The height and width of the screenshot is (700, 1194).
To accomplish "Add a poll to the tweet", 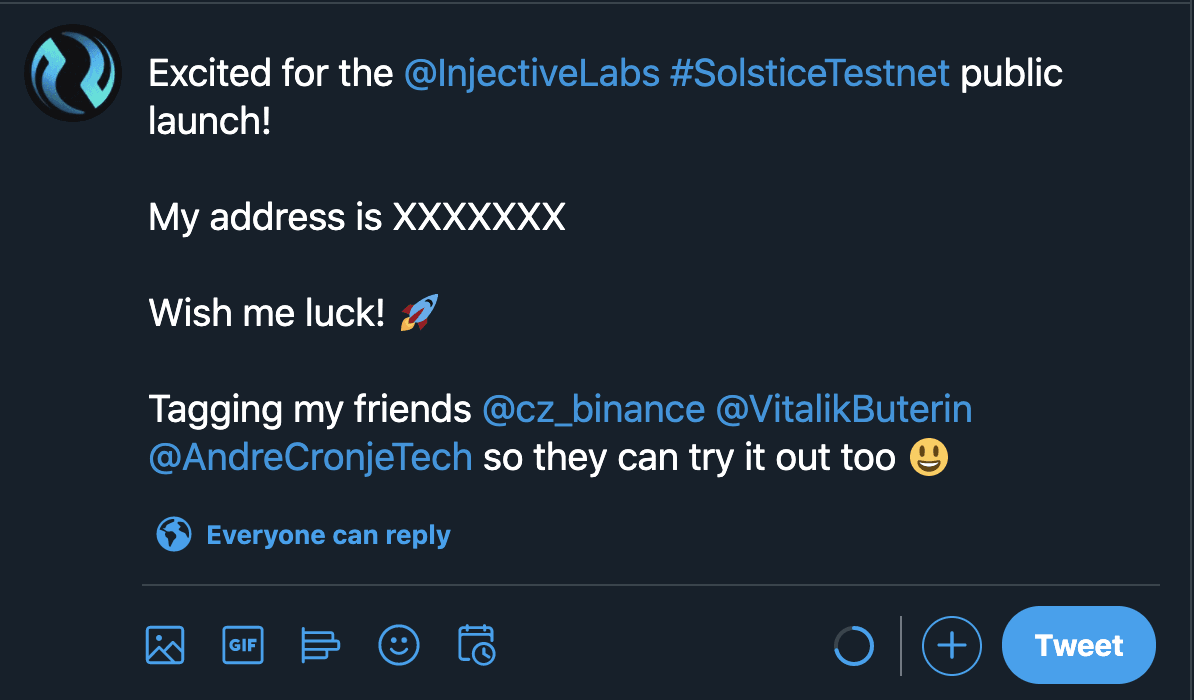I will (320, 645).
